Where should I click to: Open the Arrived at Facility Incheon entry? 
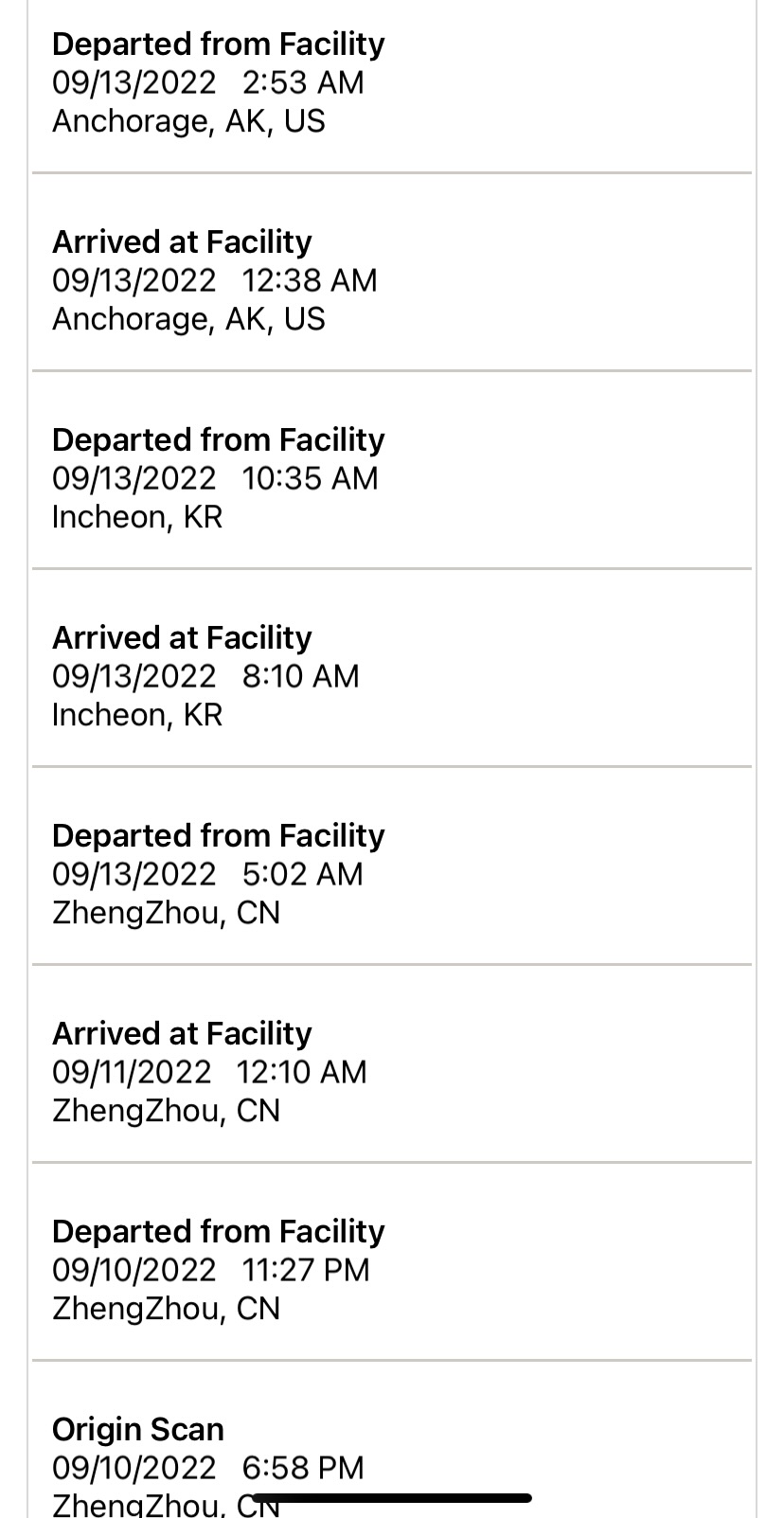(392, 668)
